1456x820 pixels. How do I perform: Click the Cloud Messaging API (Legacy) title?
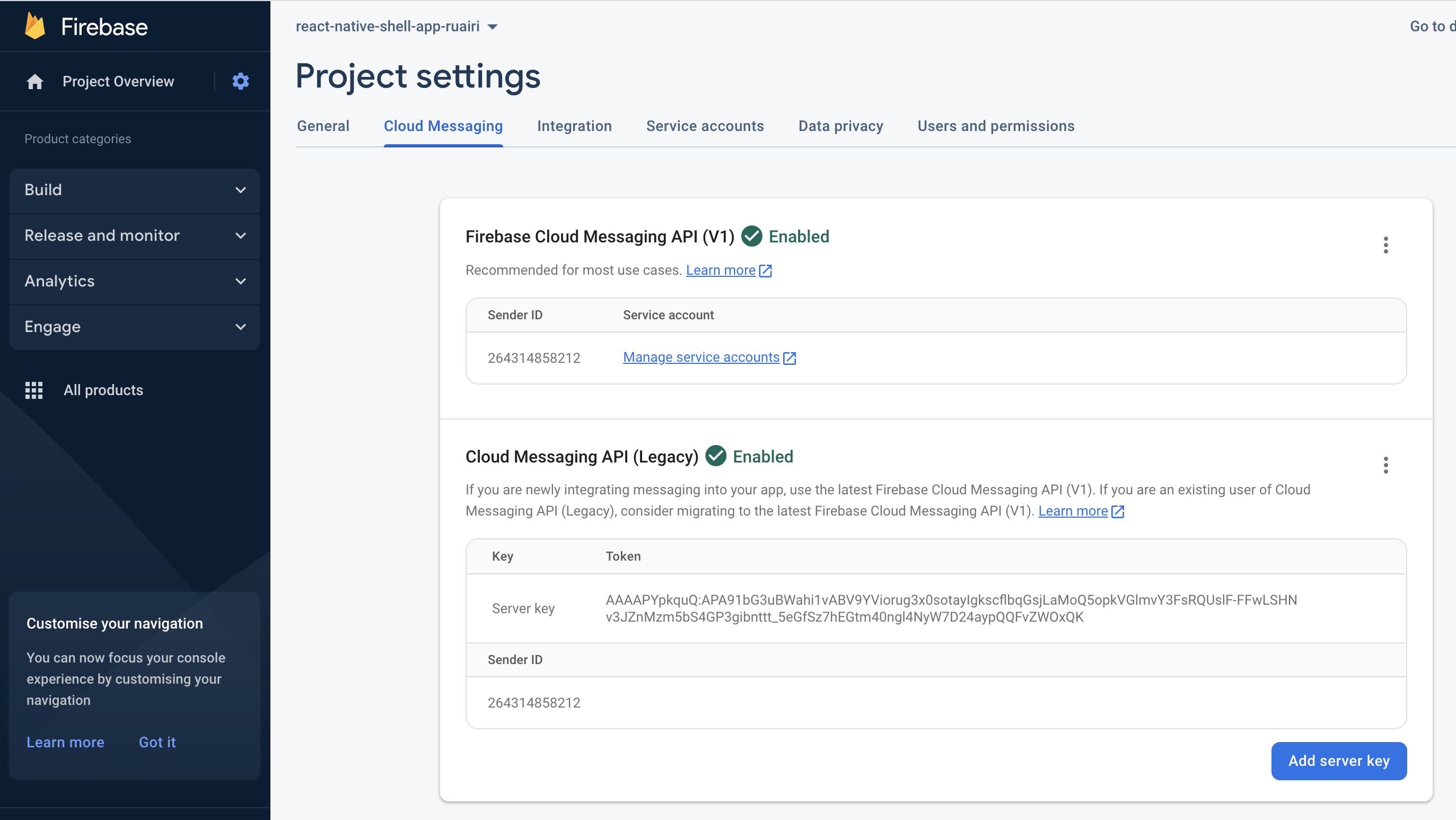[582, 456]
